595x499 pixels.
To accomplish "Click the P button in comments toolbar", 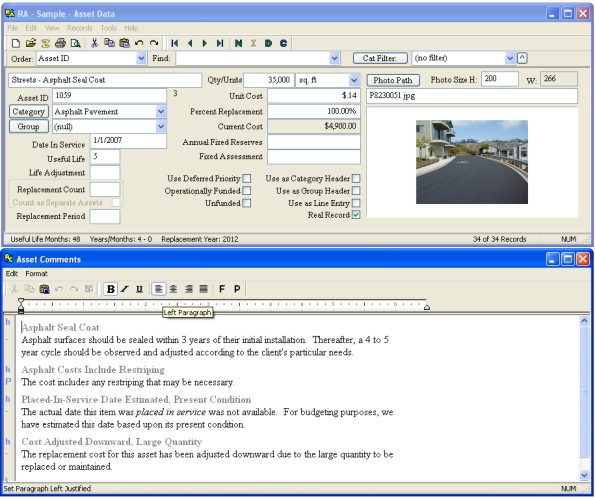I will coord(237,289).
